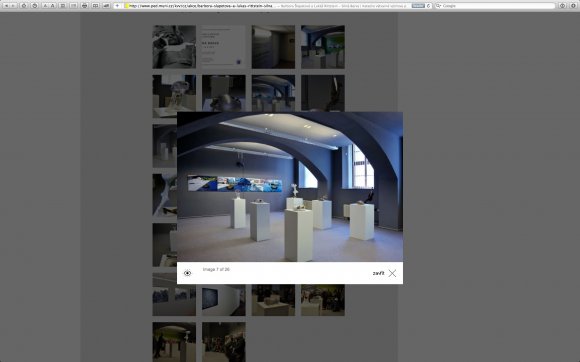580x362 pixels.
Task: Toggle the eye icon in the lightbox footer
Action: coord(187,273)
